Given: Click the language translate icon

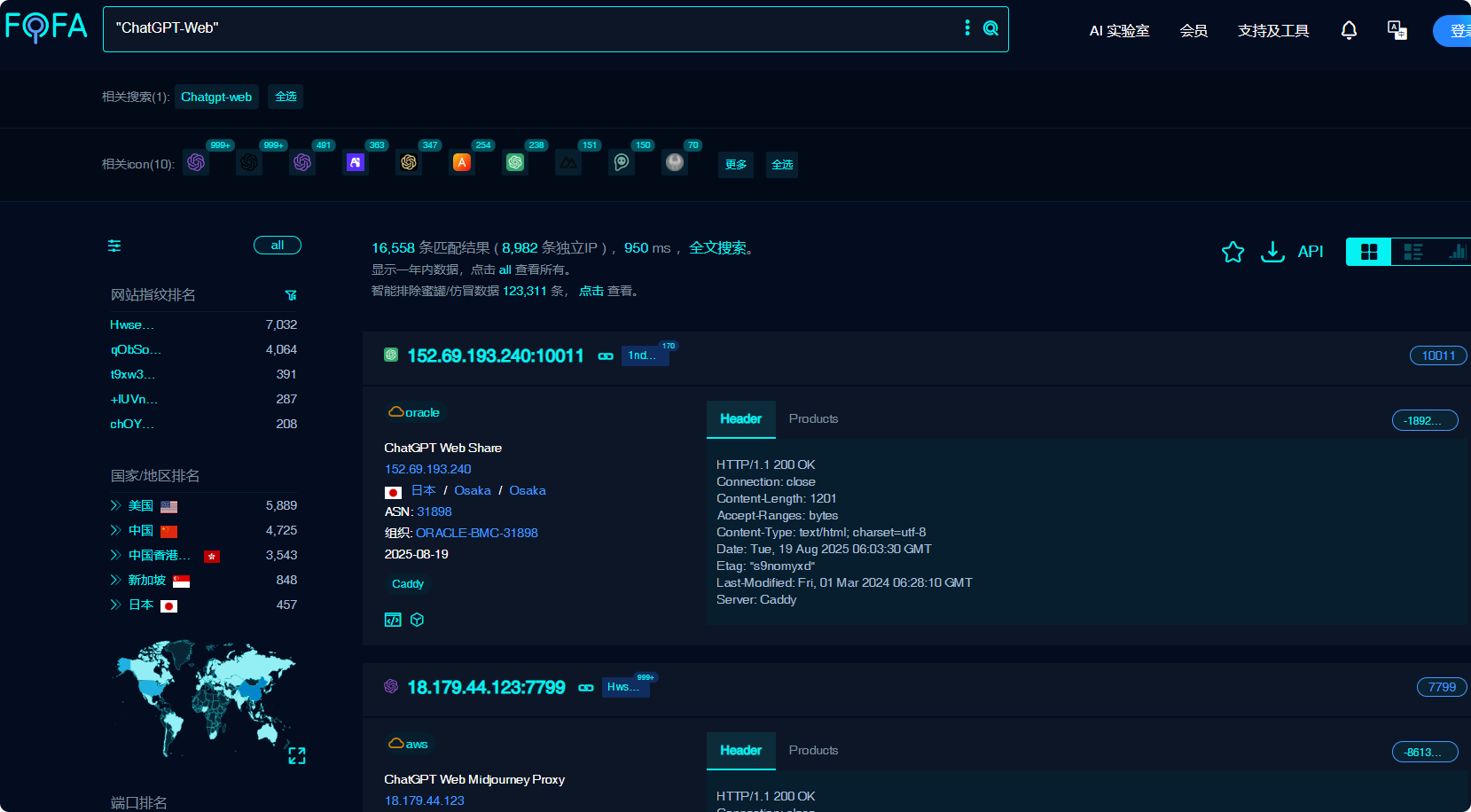Looking at the screenshot, I should pos(1397,30).
